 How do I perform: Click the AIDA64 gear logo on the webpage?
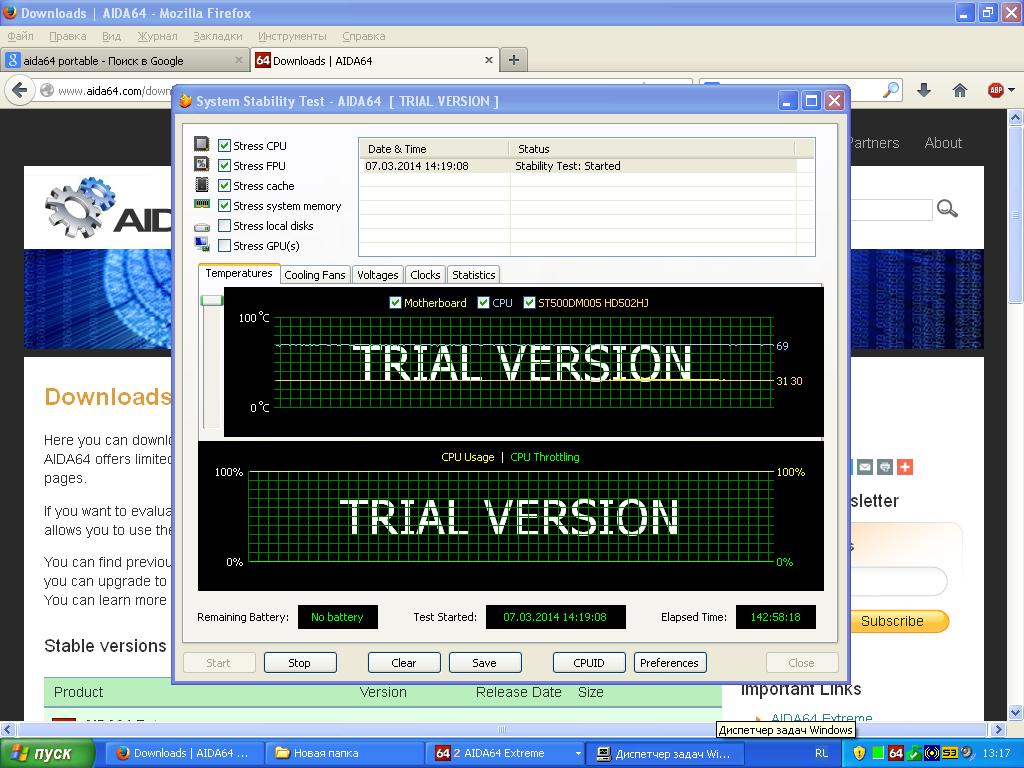[x=80, y=207]
